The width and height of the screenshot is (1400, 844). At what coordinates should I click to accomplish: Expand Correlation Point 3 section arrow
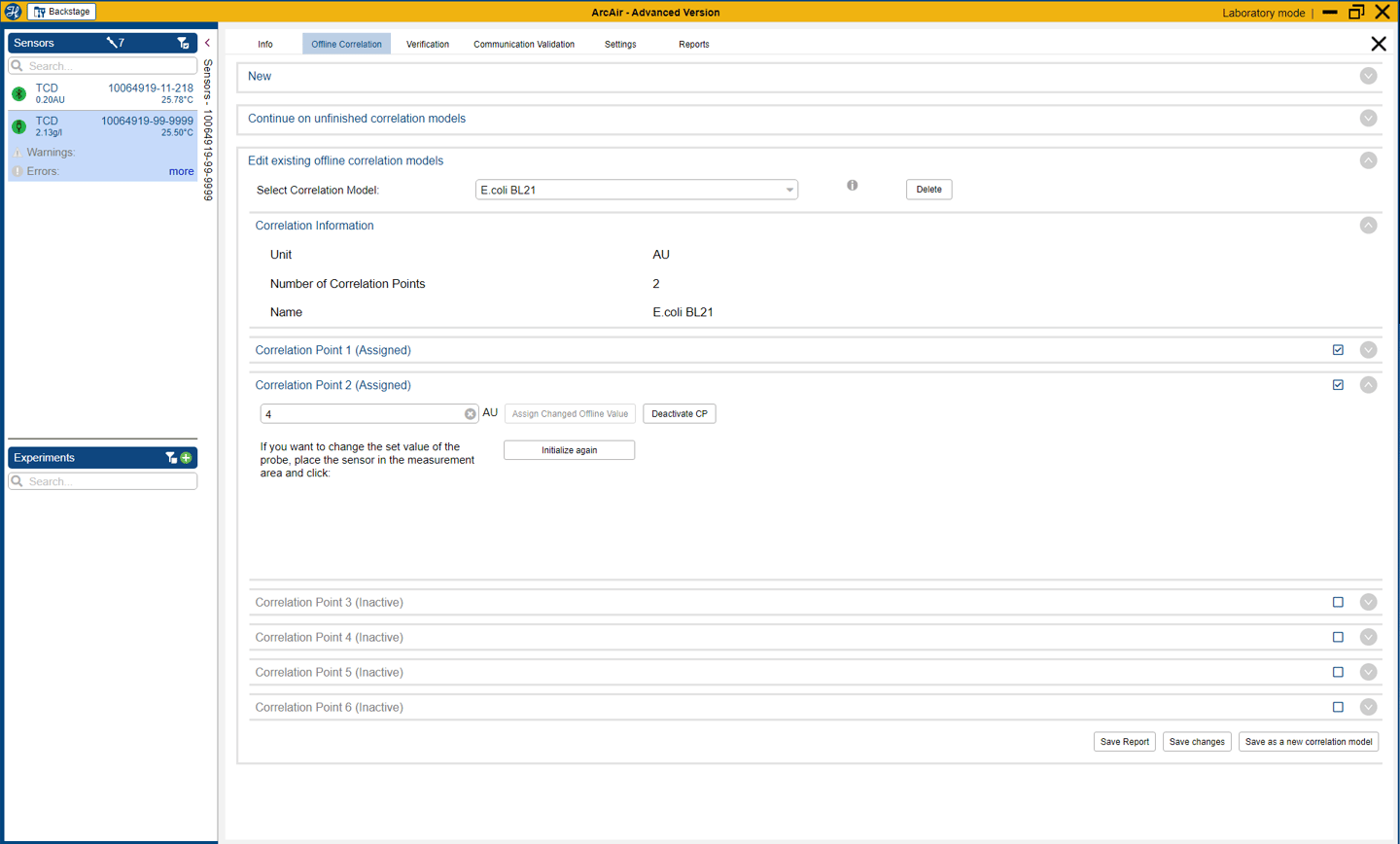1368,602
